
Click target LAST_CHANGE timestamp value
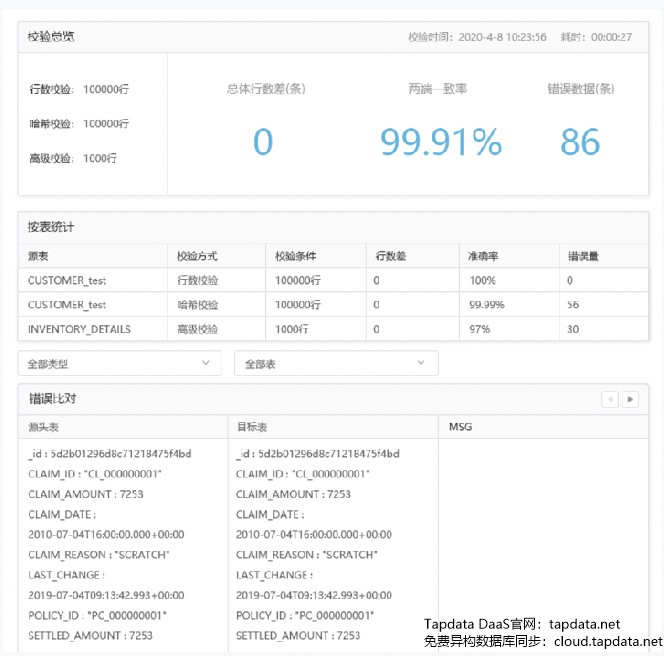pyautogui.click(x=314, y=595)
